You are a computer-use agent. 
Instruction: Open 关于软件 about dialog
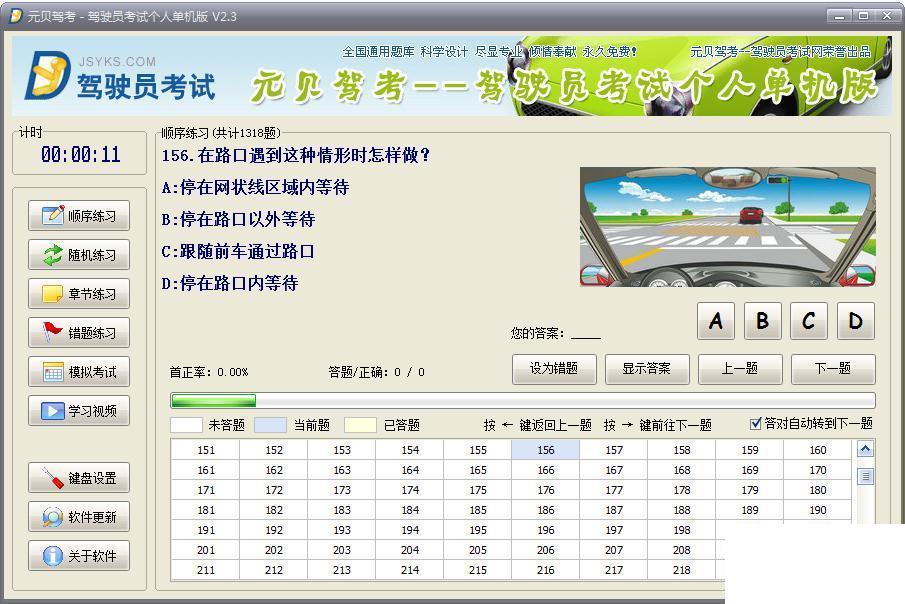pyautogui.click(x=79, y=555)
